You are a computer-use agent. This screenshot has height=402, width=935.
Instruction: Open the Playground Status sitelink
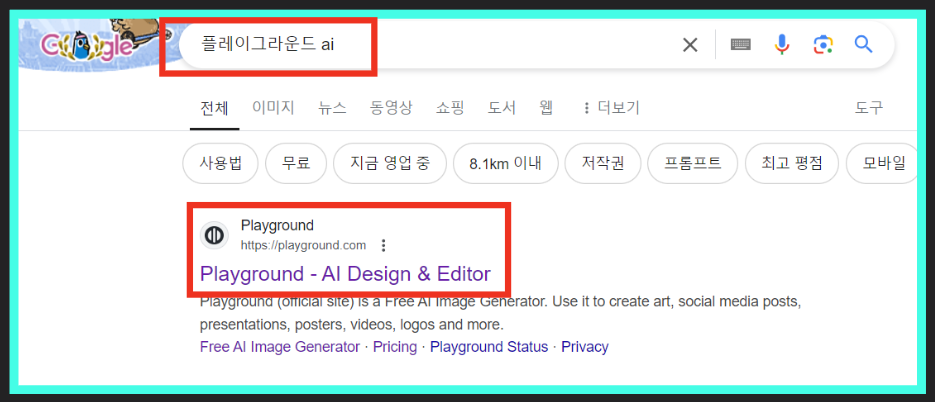pyautogui.click(x=489, y=347)
